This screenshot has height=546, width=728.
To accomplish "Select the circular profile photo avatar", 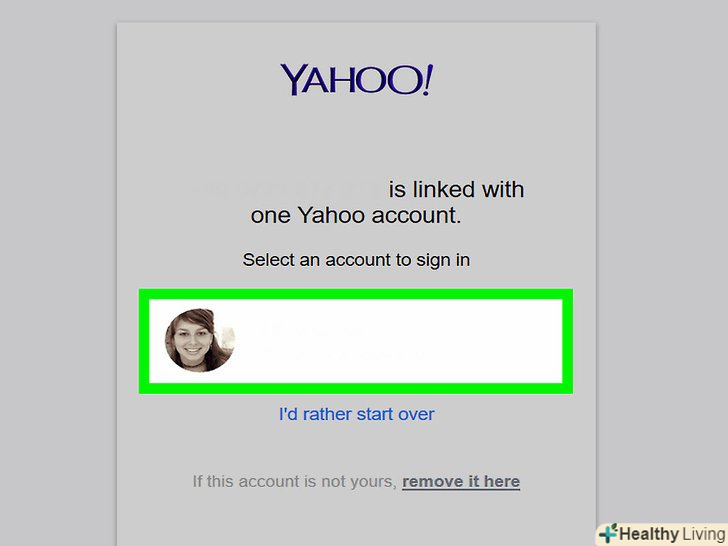I will (200, 340).
